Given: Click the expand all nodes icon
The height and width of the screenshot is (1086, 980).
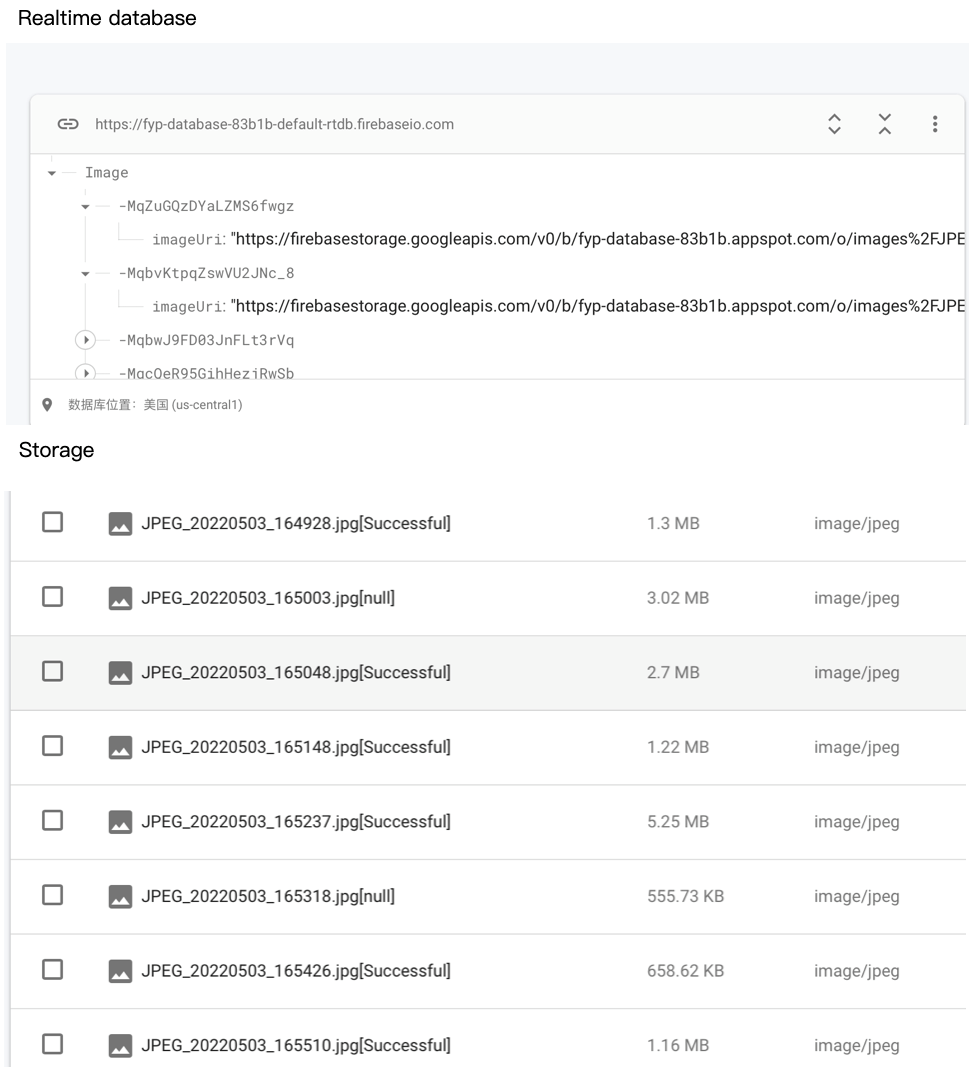Looking at the screenshot, I should click(x=835, y=124).
